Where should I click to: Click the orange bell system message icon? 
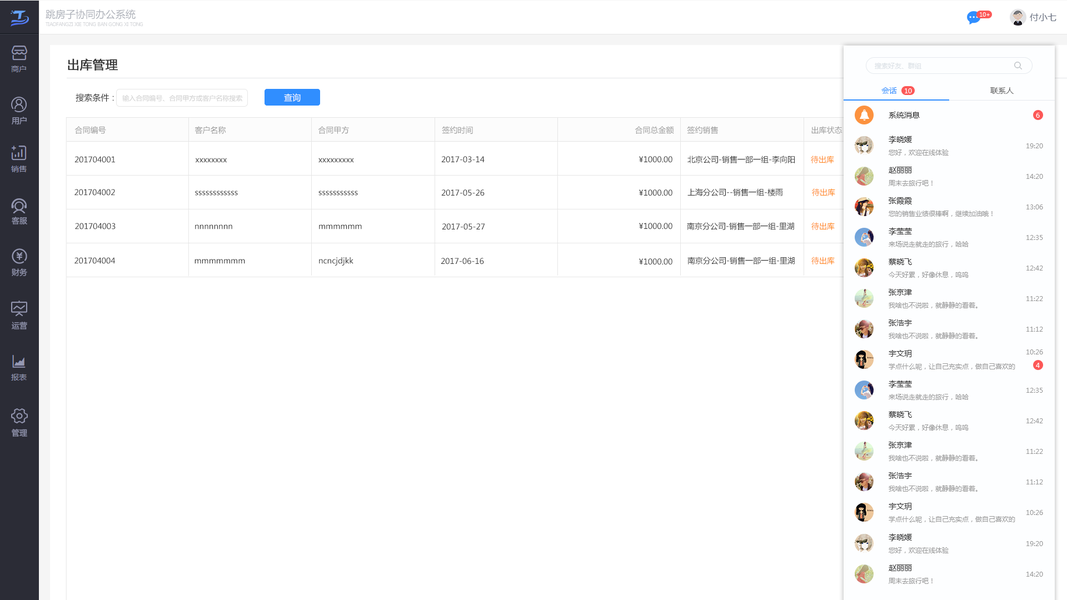[x=864, y=115]
